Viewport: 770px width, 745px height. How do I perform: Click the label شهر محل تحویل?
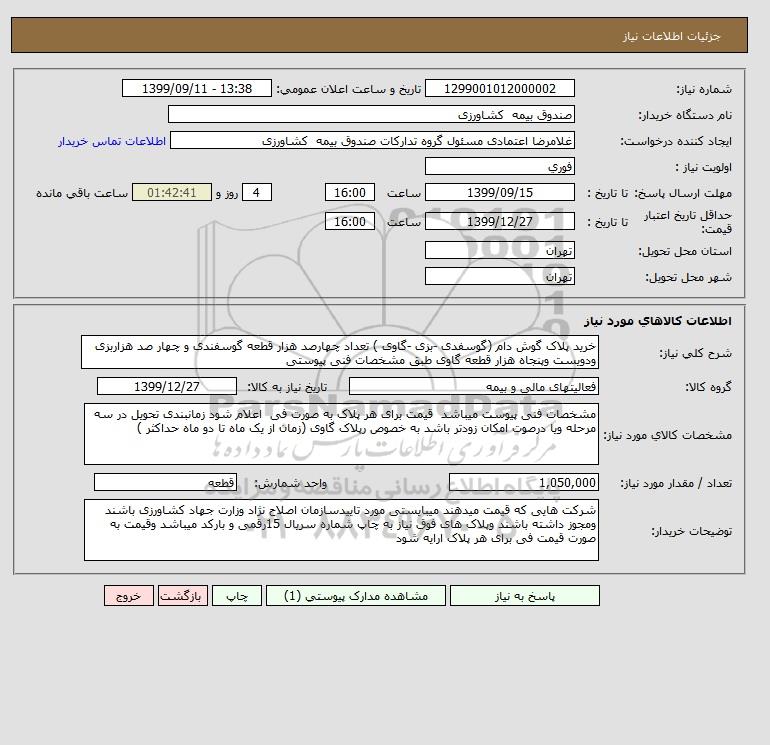pos(688,277)
